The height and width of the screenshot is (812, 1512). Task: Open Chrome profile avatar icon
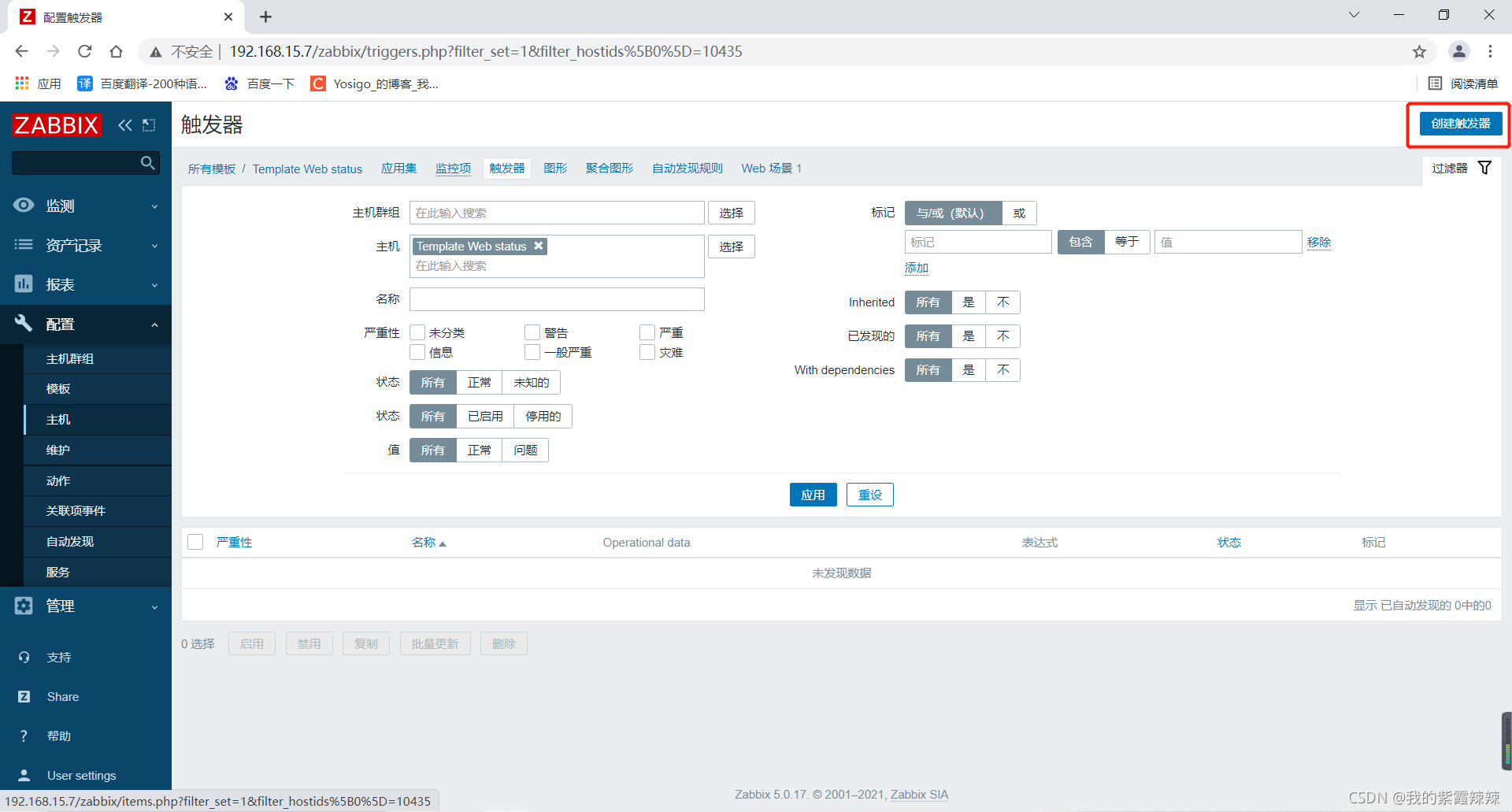point(1458,51)
